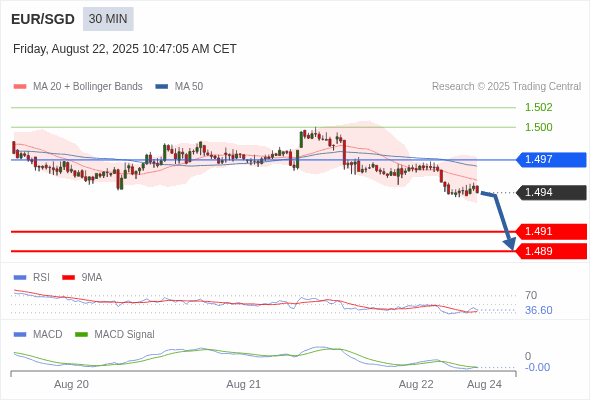The height and width of the screenshot is (400, 590).
Task: Click the 30 MIN timeframe badge
Action: (x=108, y=19)
